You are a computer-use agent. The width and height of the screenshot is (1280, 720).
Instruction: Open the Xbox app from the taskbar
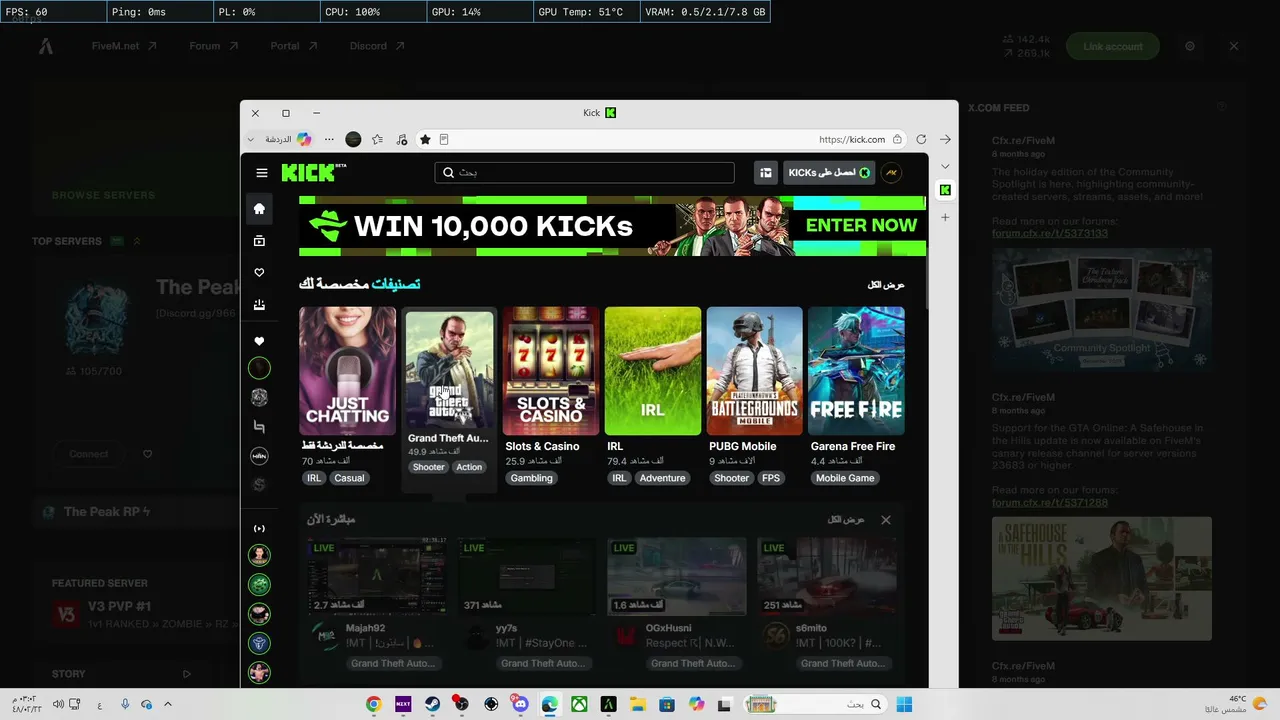point(578,704)
